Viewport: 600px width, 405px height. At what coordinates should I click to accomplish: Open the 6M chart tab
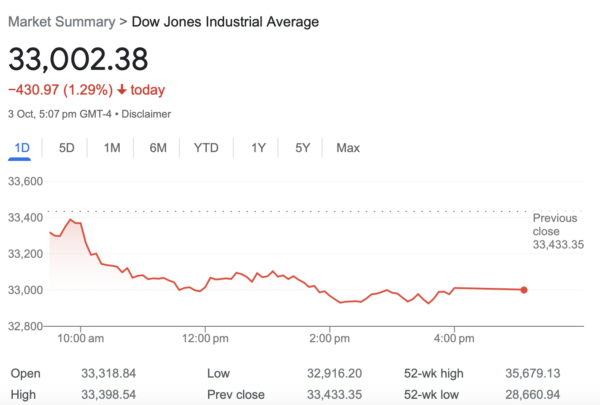158,148
